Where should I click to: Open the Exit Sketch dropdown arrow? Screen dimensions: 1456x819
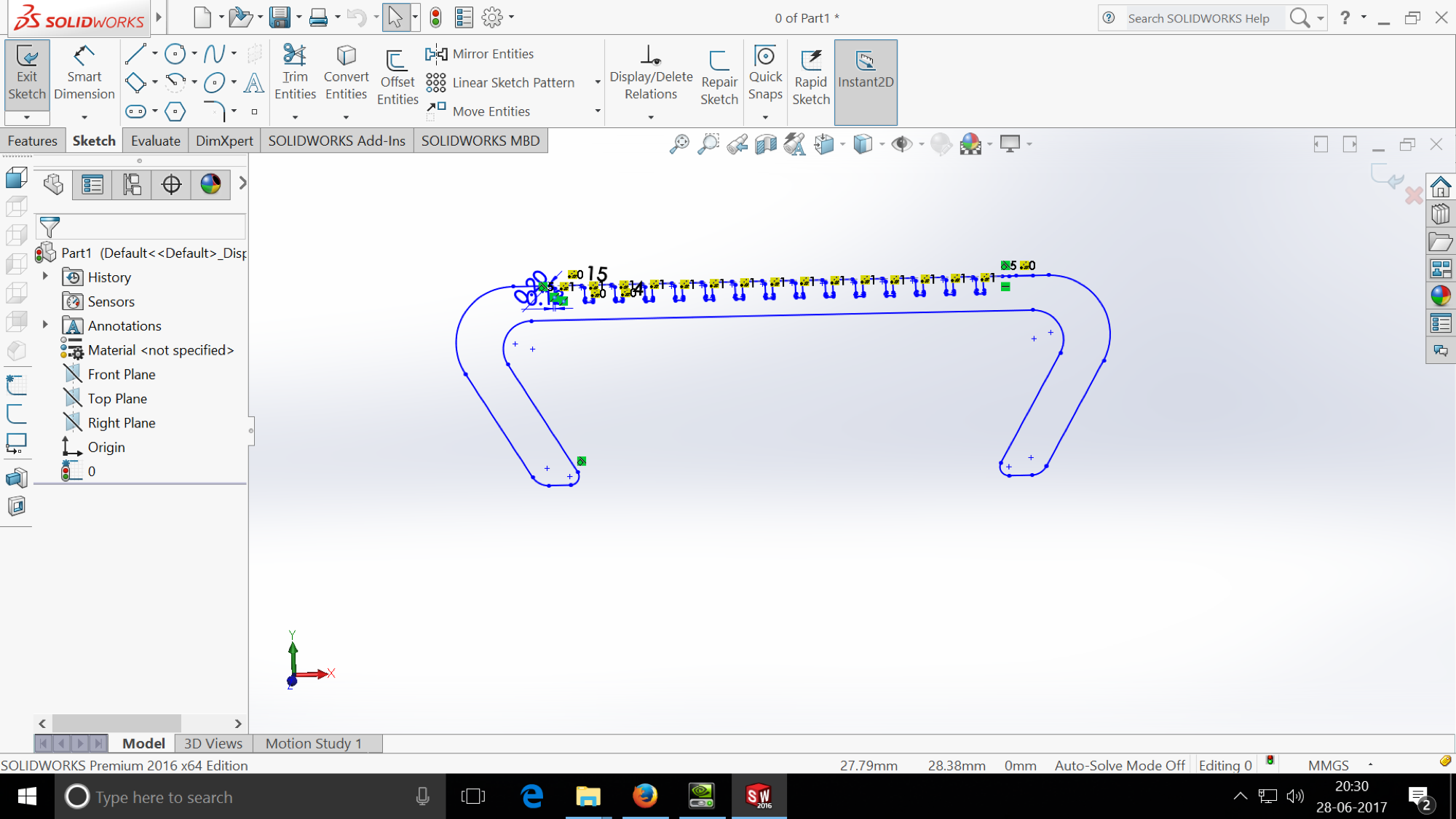[x=27, y=117]
